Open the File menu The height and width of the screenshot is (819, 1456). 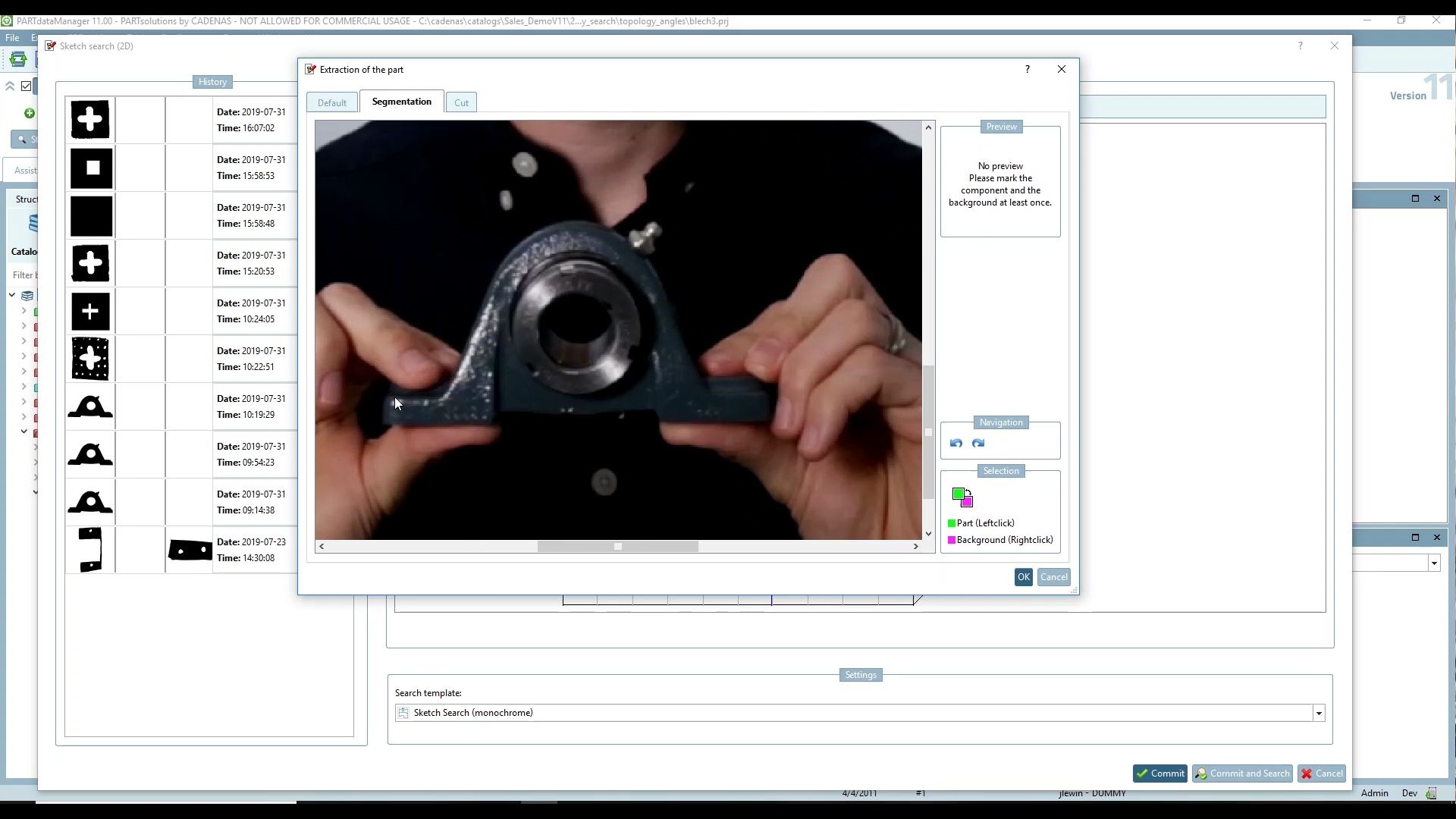click(12, 37)
